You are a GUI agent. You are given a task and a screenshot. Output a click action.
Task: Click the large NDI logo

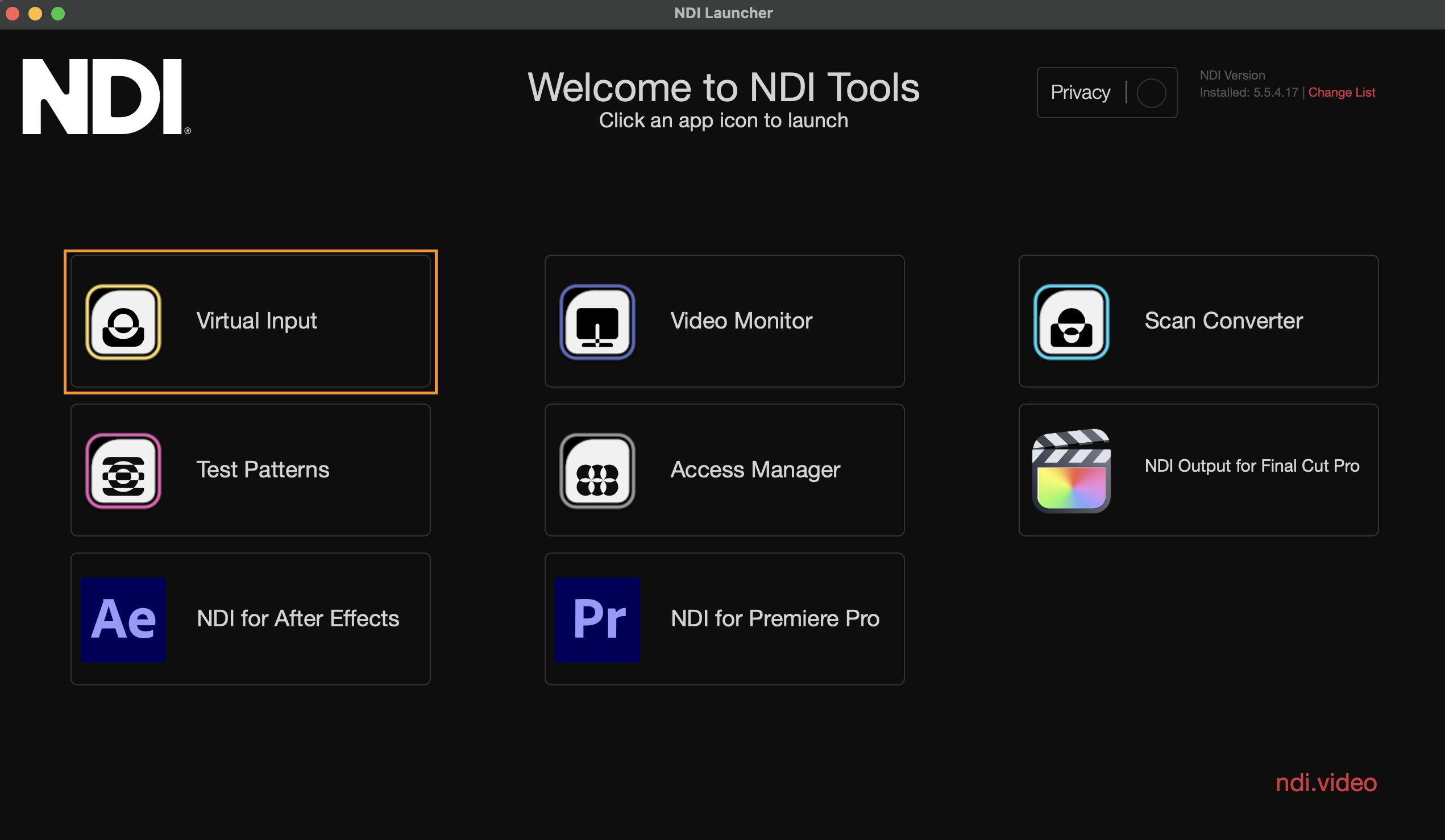point(103,96)
